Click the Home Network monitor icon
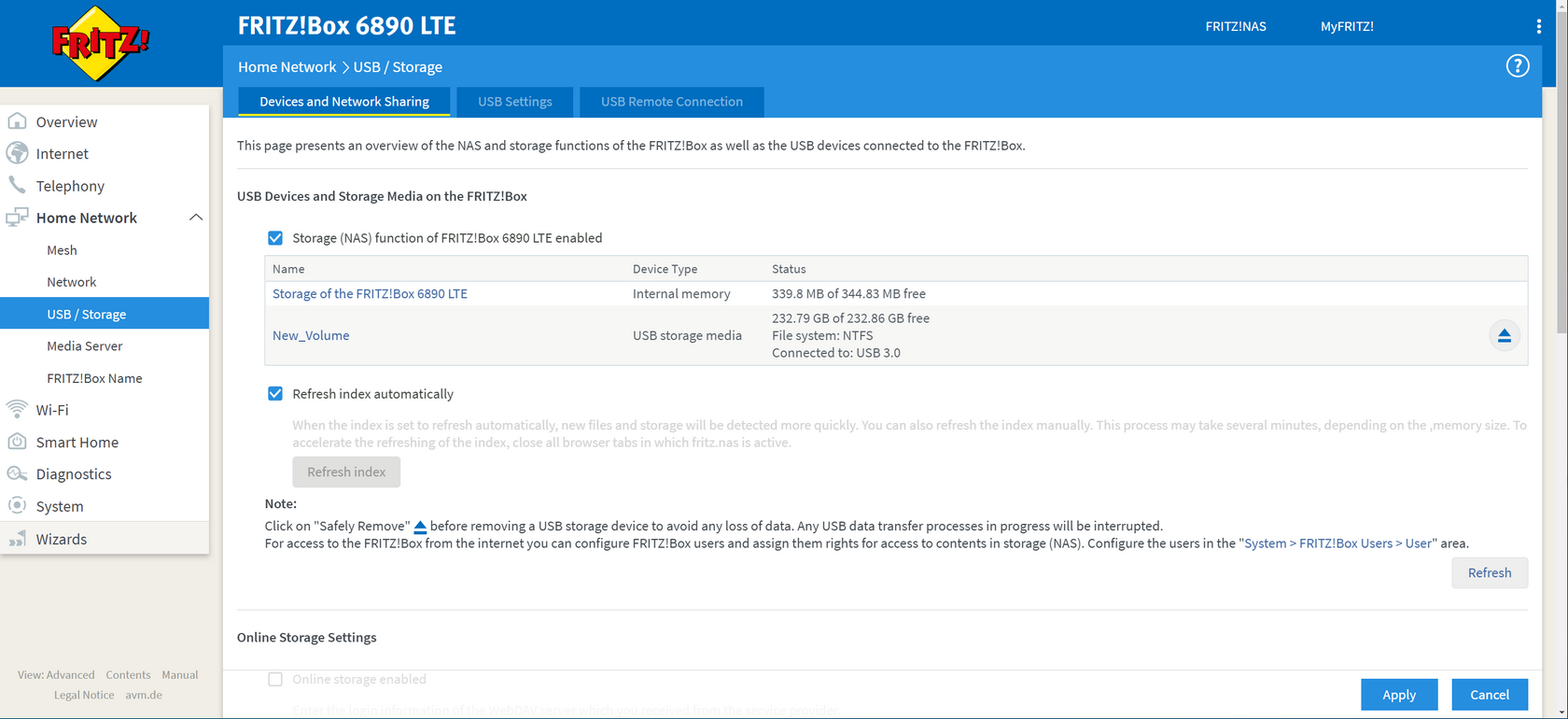 point(17,218)
